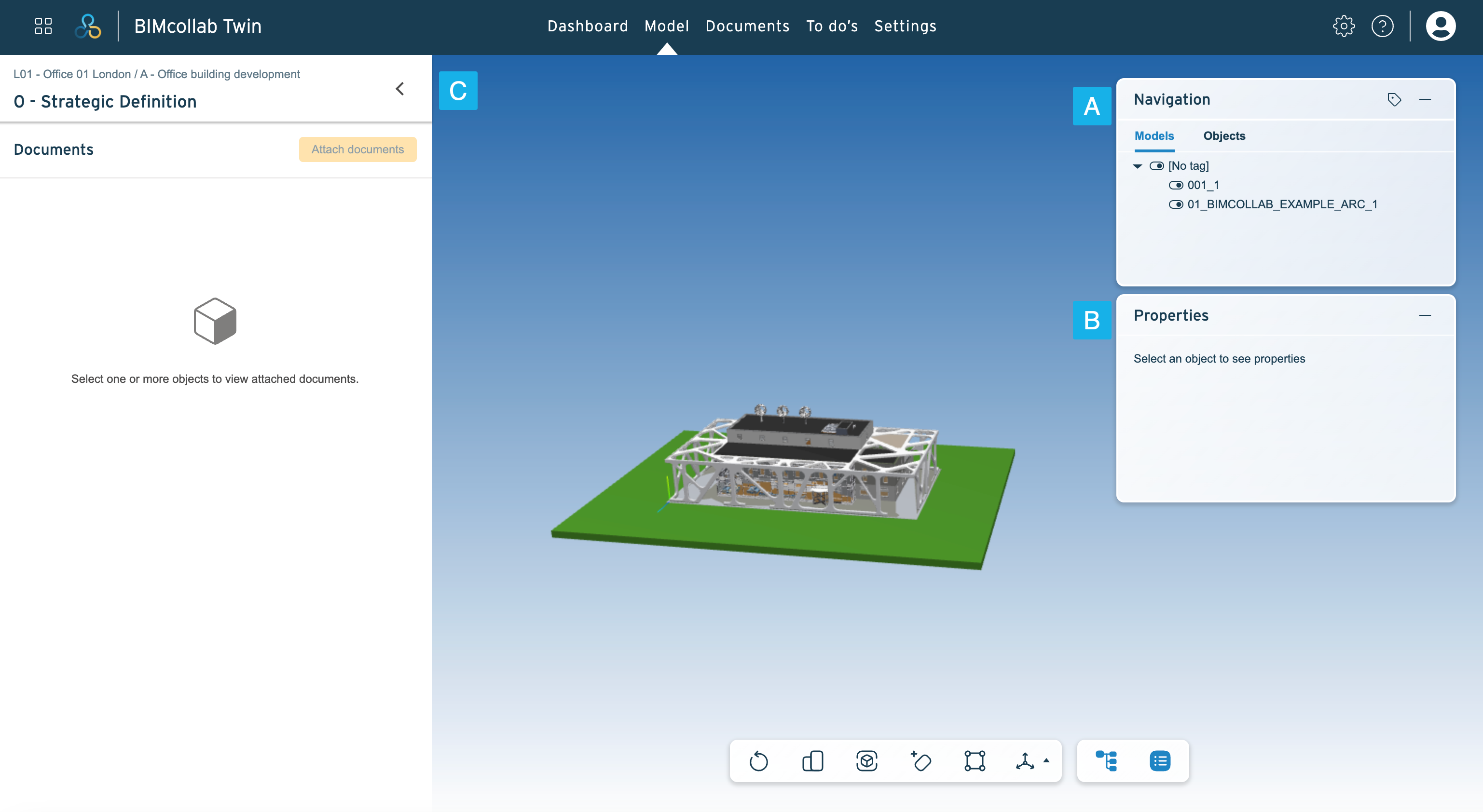
Task: Select the add clipping plane tool
Action: pos(920,761)
